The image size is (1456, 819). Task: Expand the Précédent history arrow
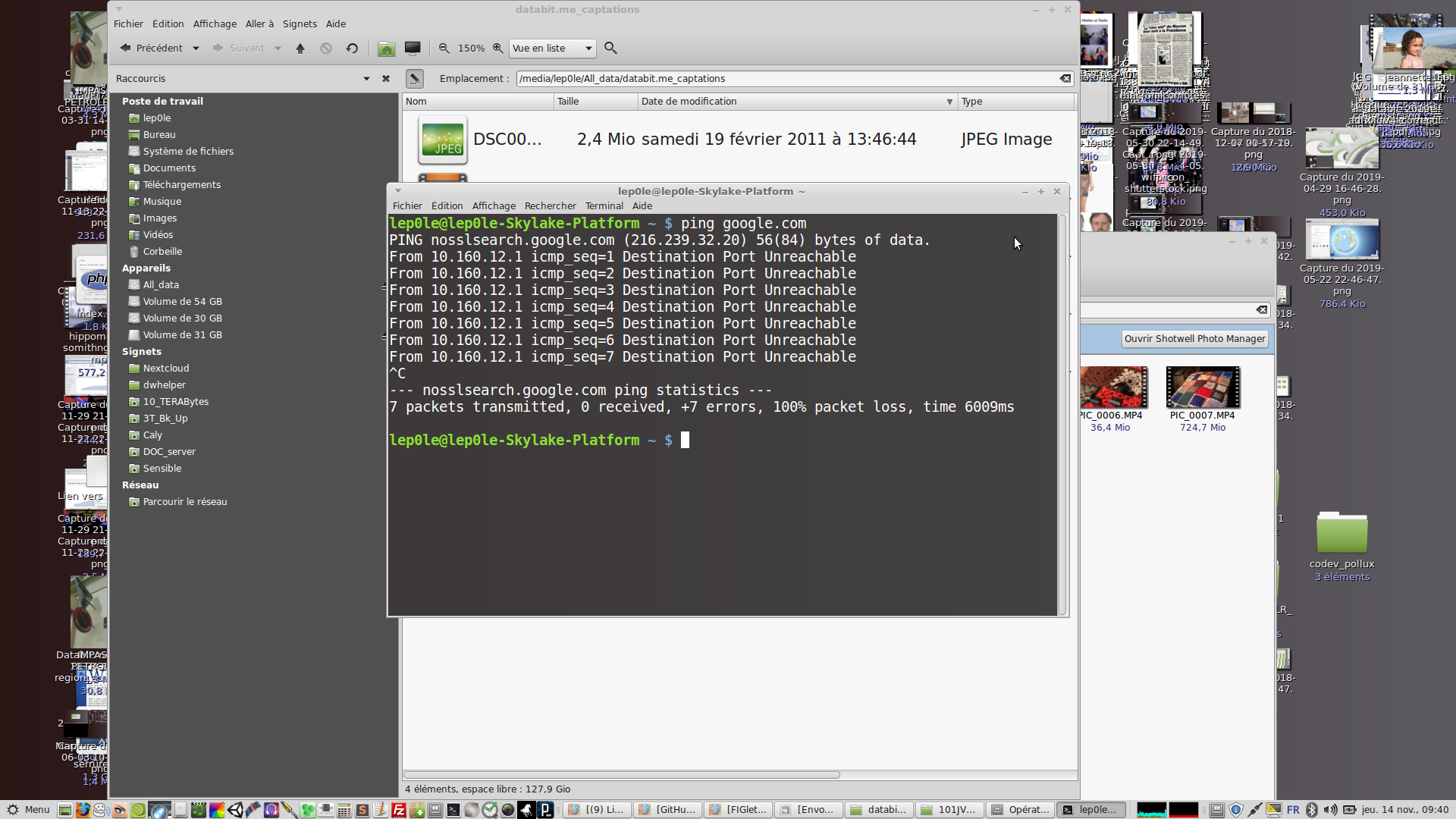pyautogui.click(x=196, y=49)
